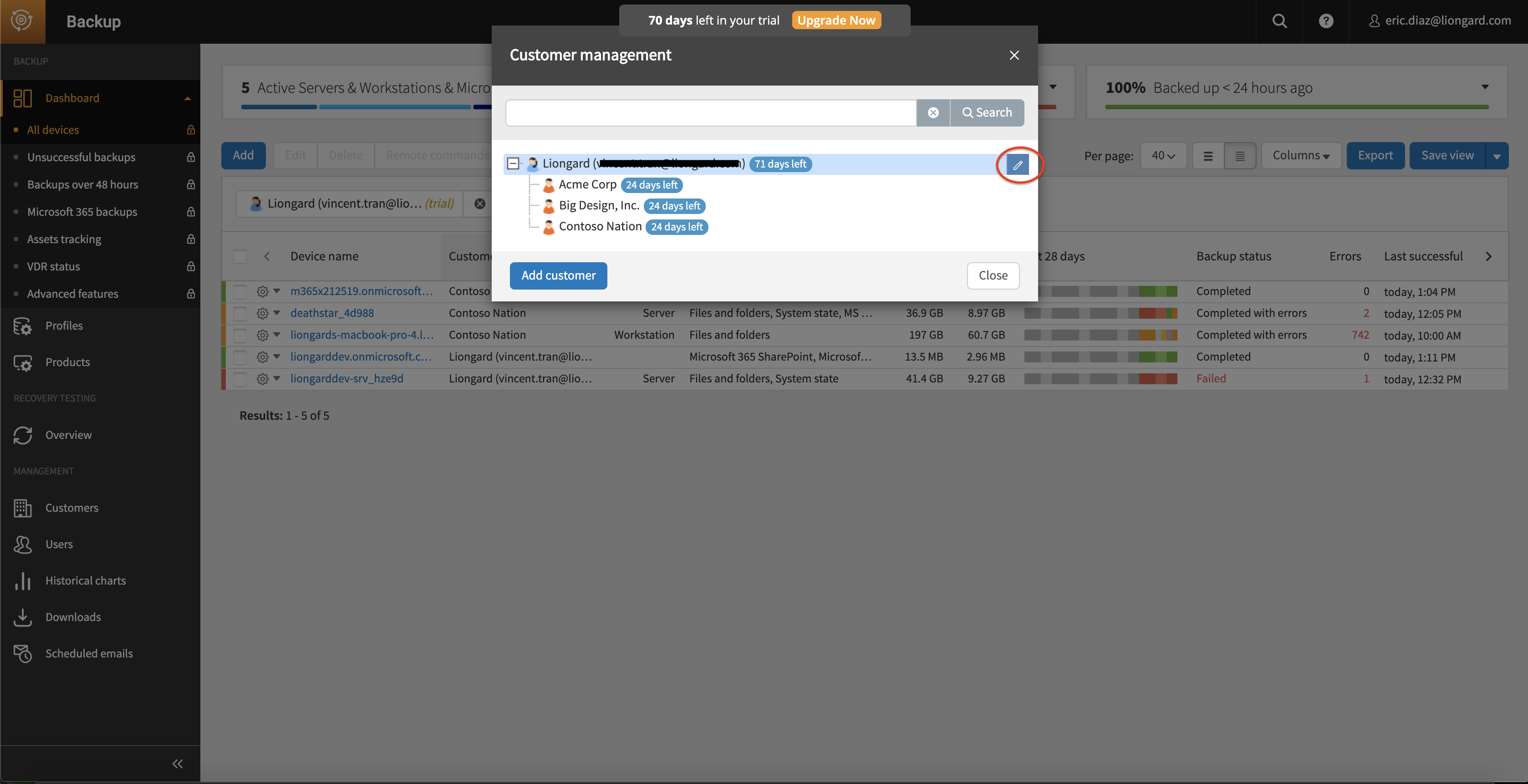Select Contoso Nation in customer tree
This screenshot has height=784, width=1528.
click(x=600, y=227)
